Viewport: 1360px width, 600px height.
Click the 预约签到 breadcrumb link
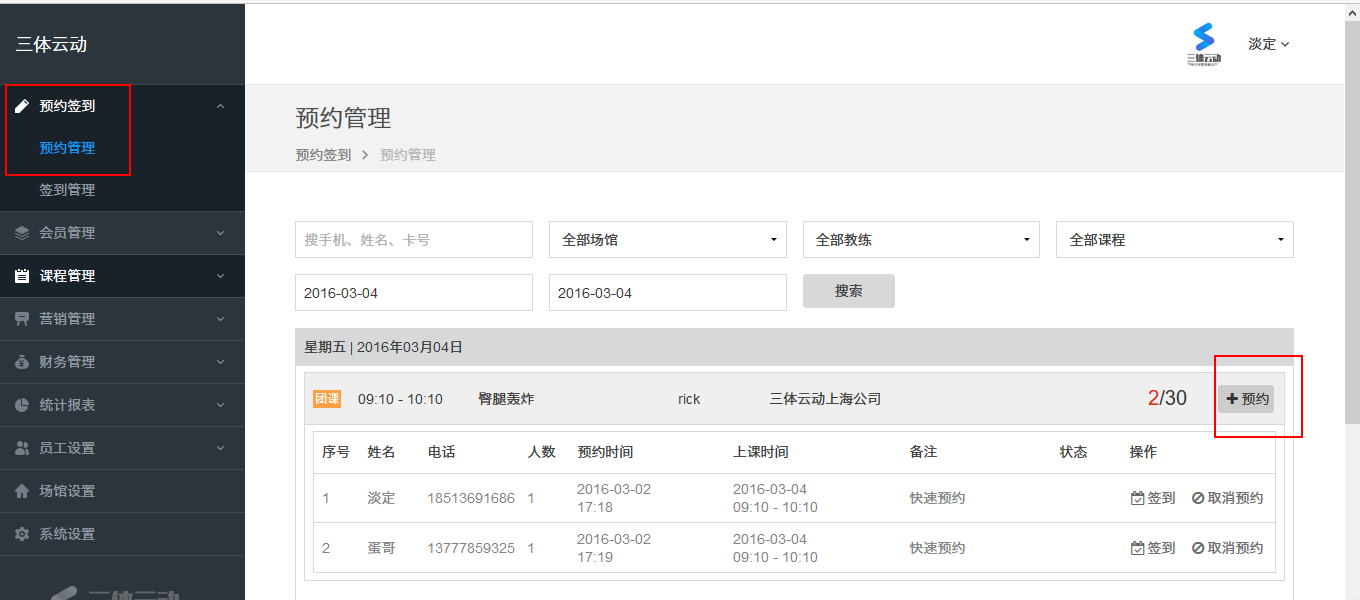[322, 154]
